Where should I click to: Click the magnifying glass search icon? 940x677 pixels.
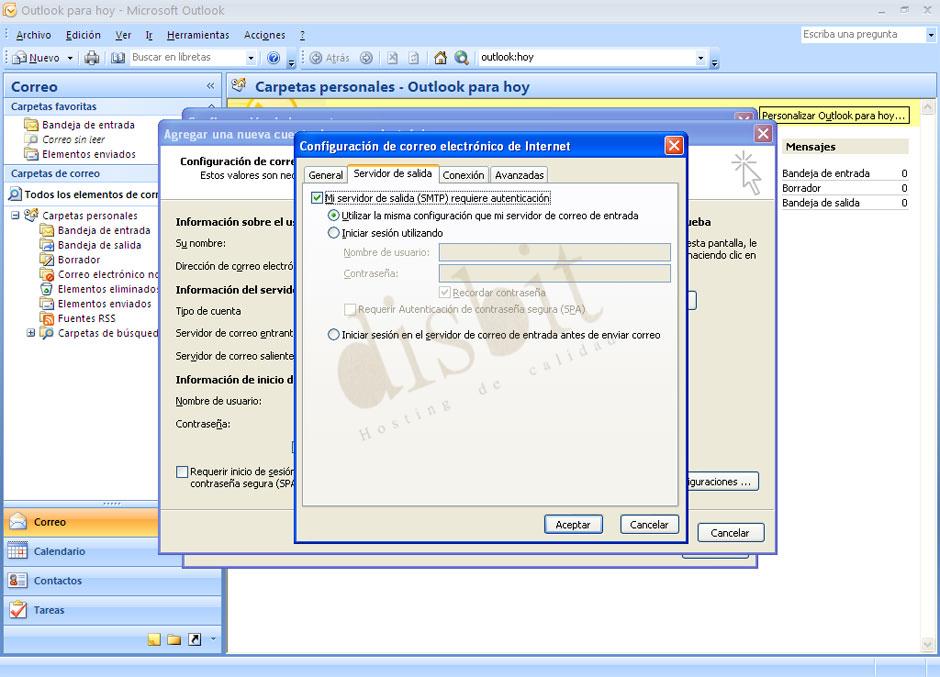pyautogui.click(x=461, y=57)
